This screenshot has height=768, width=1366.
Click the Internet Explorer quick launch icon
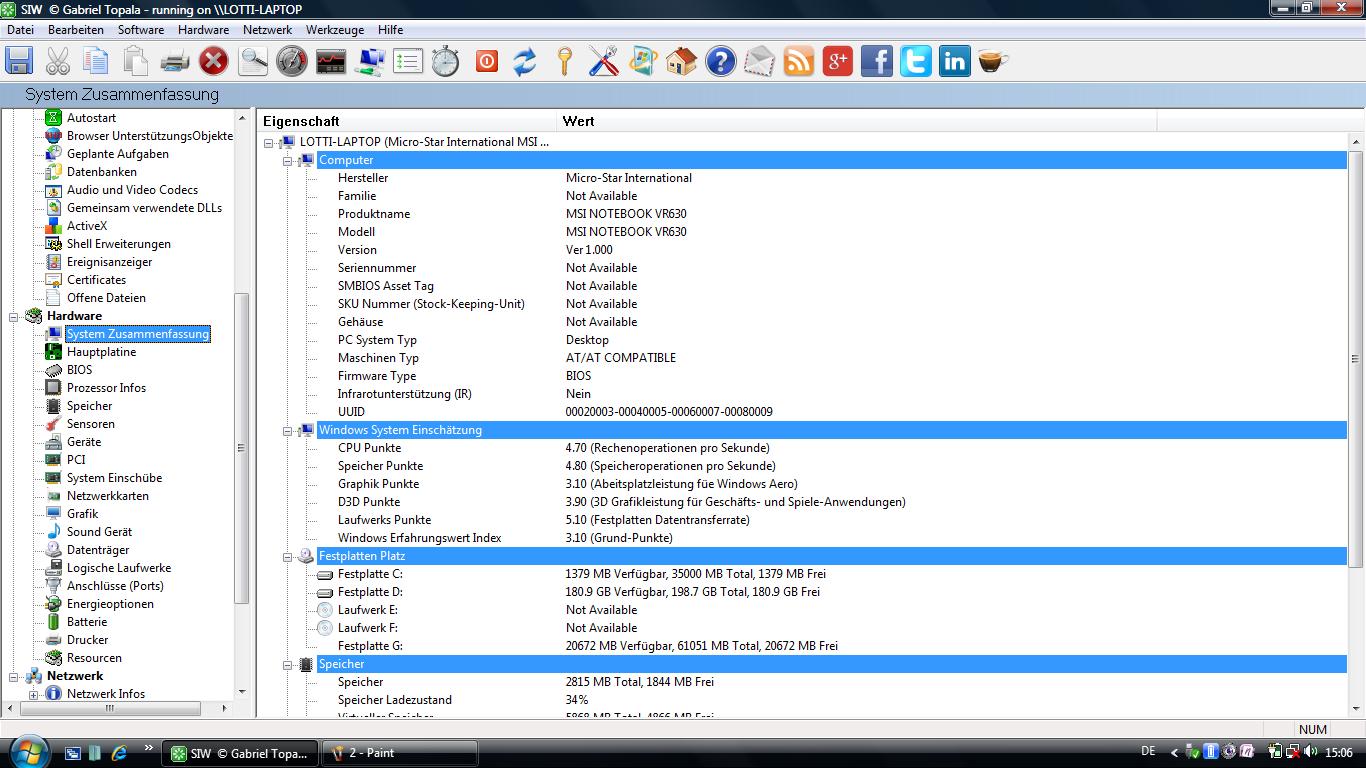[x=119, y=753]
